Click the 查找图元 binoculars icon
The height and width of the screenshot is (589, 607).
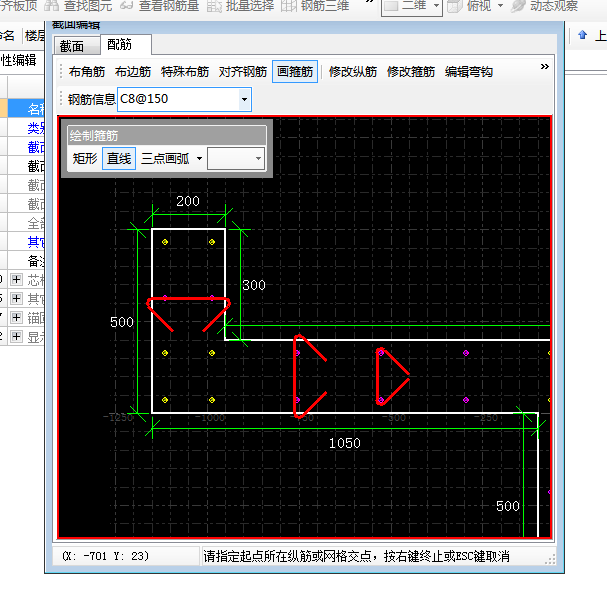coord(52,5)
